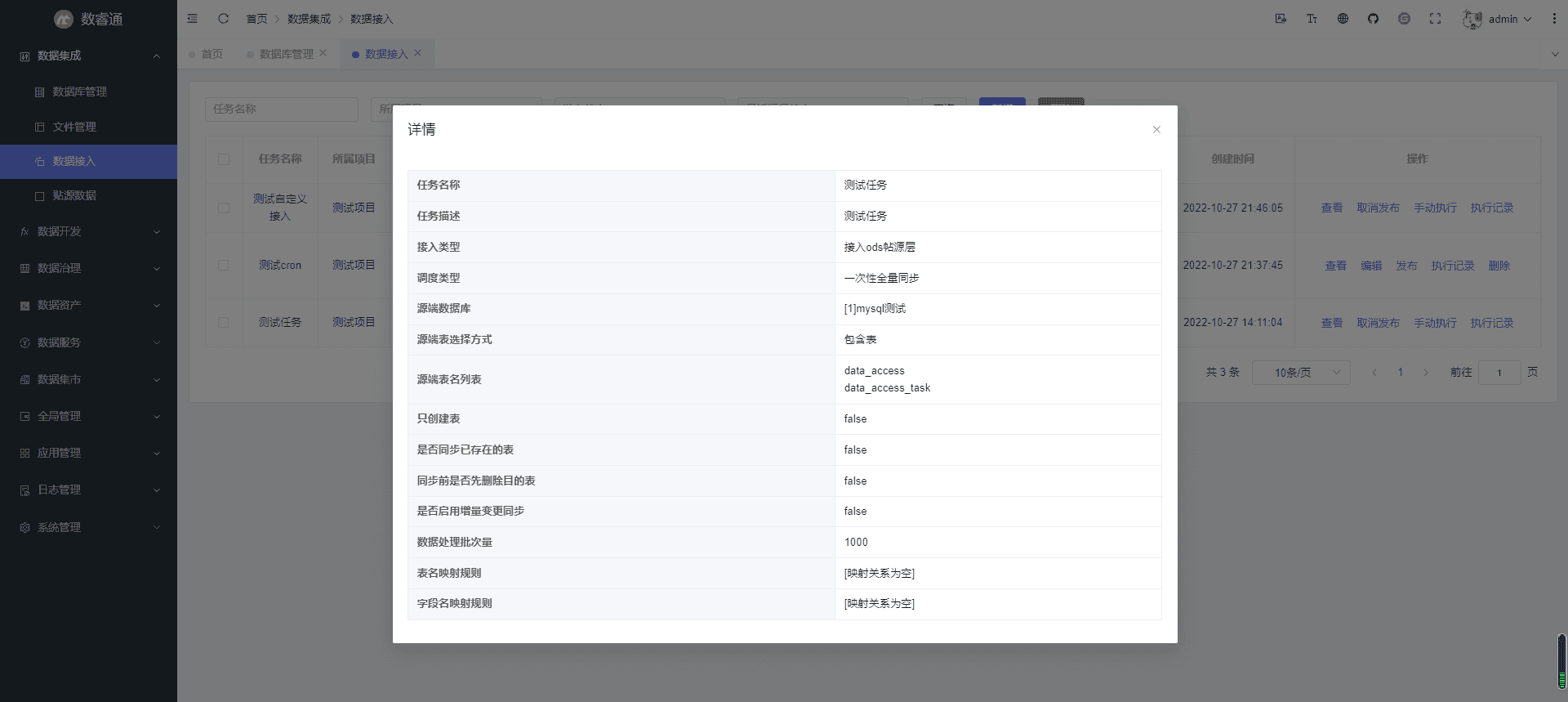Expand the 数据集市 menu

click(88, 379)
